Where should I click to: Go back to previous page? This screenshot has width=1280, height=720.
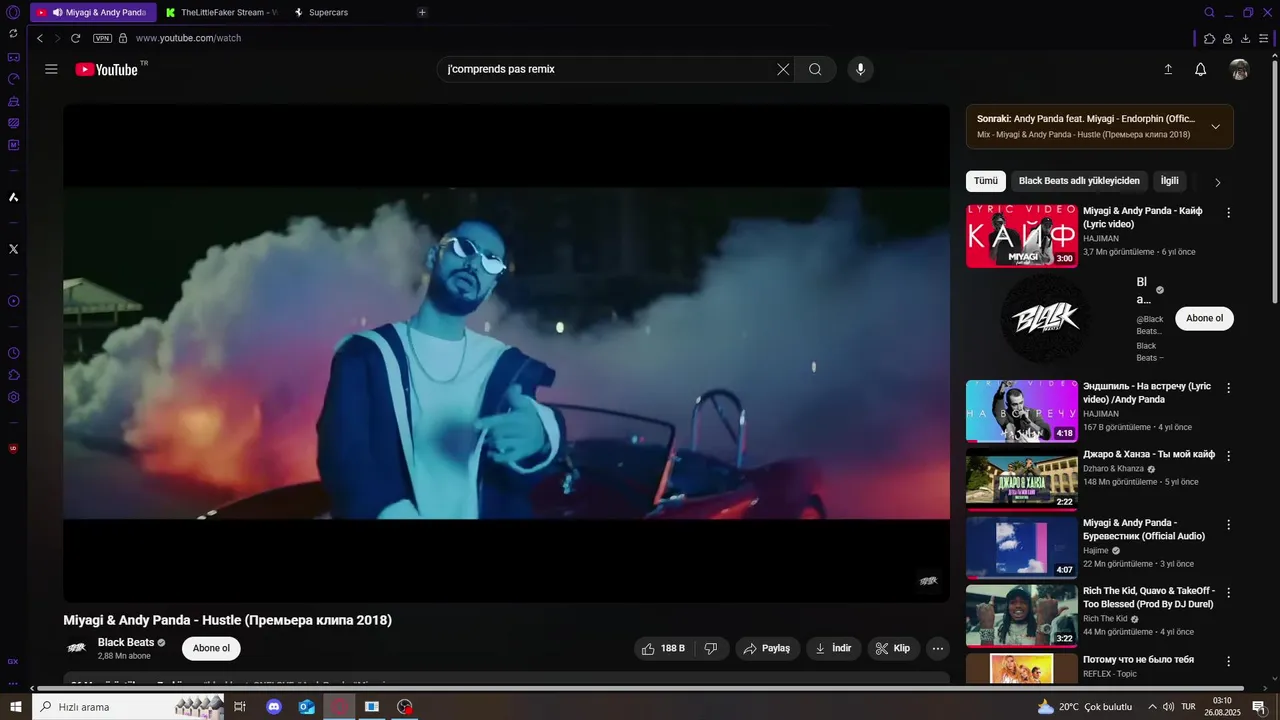pyautogui.click(x=40, y=38)
